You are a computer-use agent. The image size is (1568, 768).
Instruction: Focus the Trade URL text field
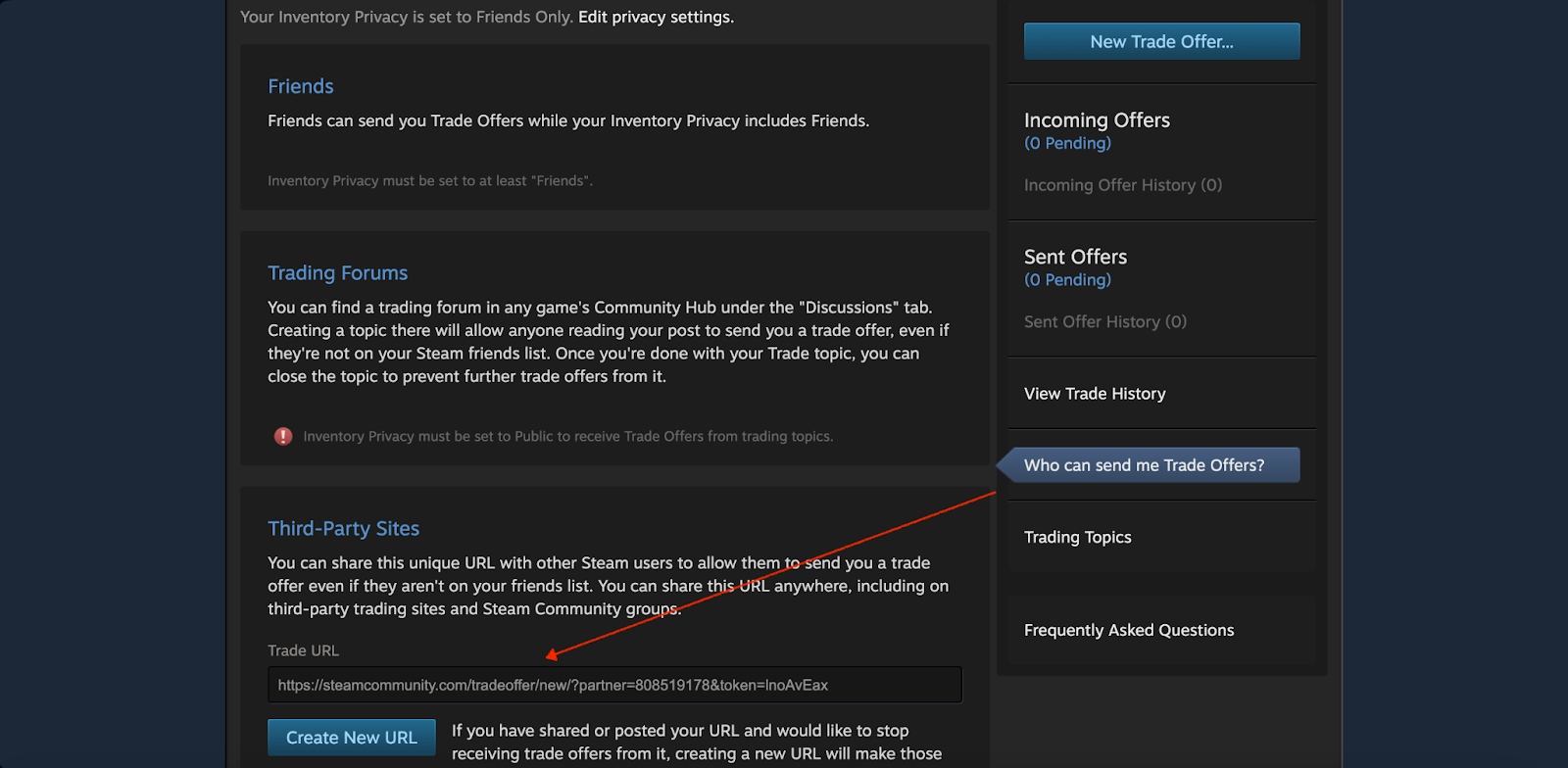614,685
